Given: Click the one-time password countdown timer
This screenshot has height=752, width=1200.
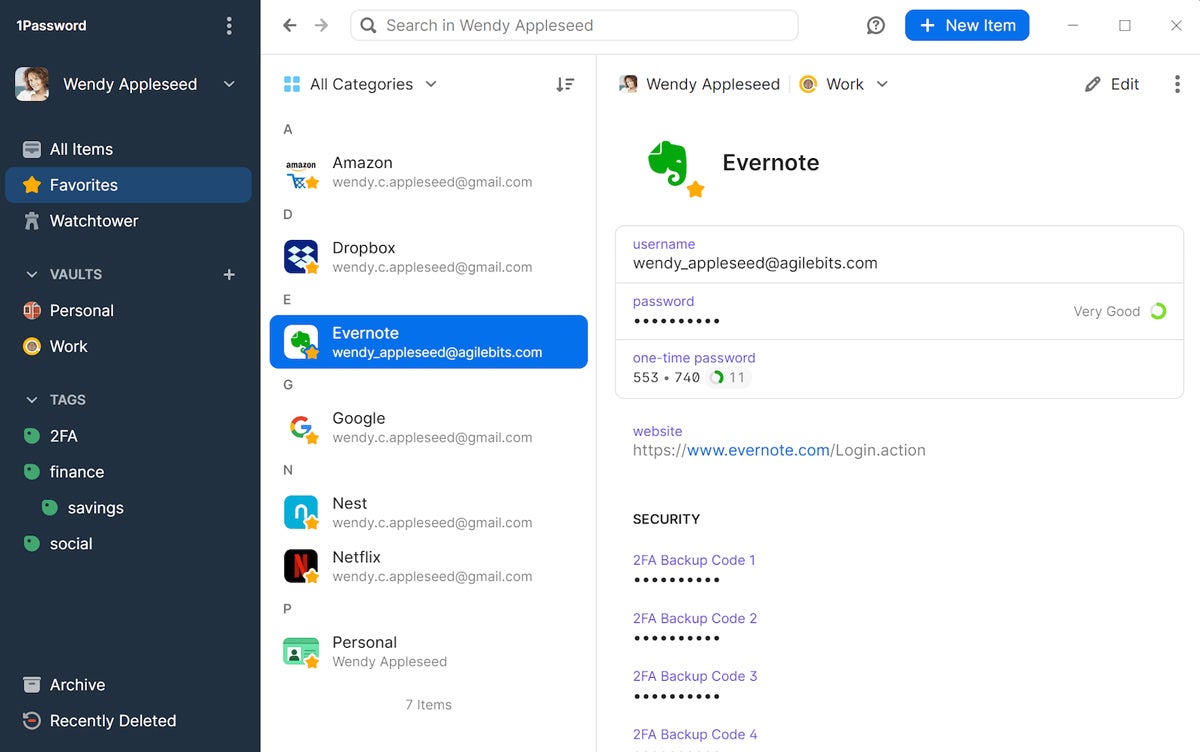Looking at the screenshot, I should click(x=728, y=378).
